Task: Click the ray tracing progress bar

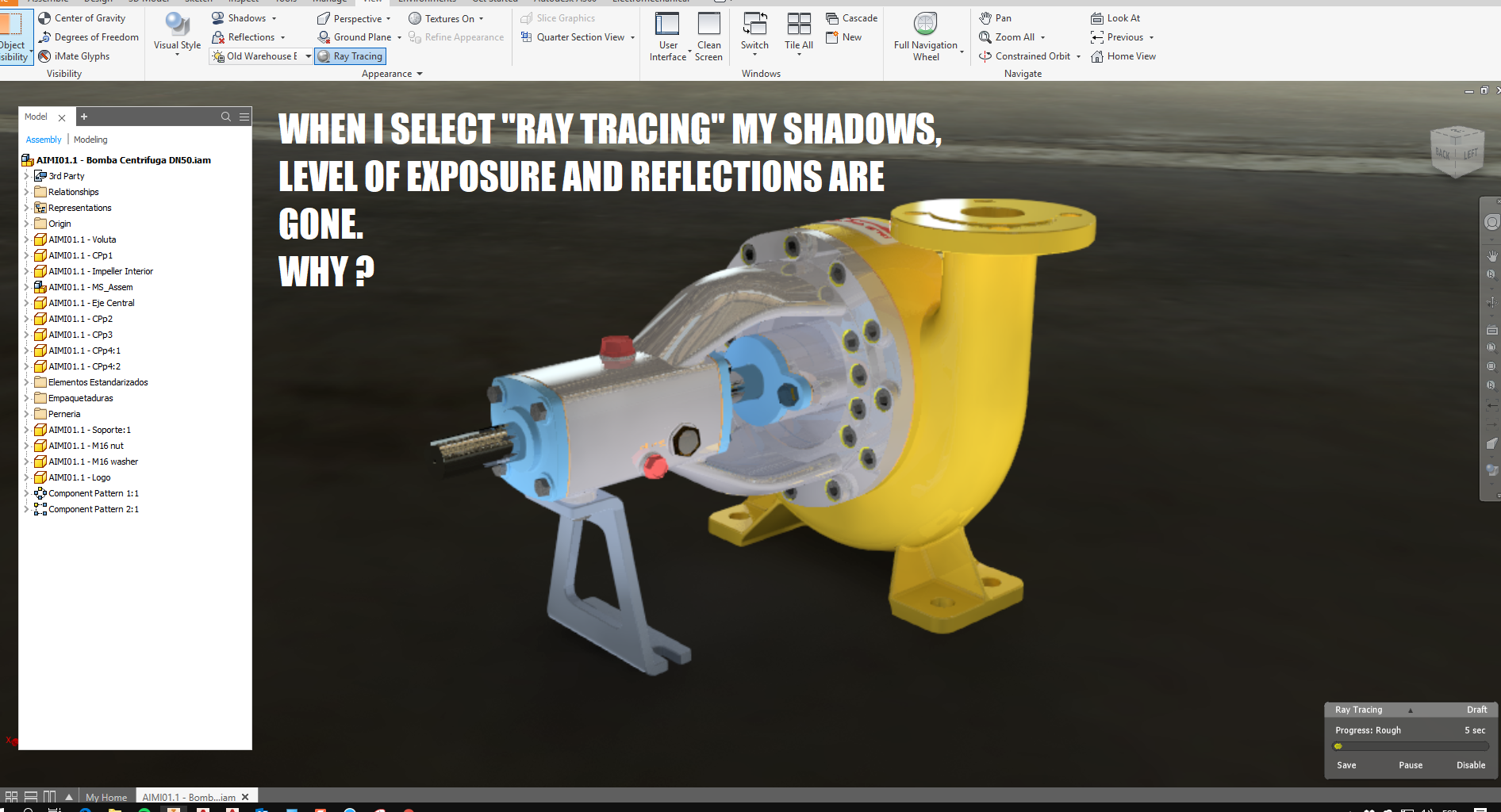Action: tap(1411, 746)
